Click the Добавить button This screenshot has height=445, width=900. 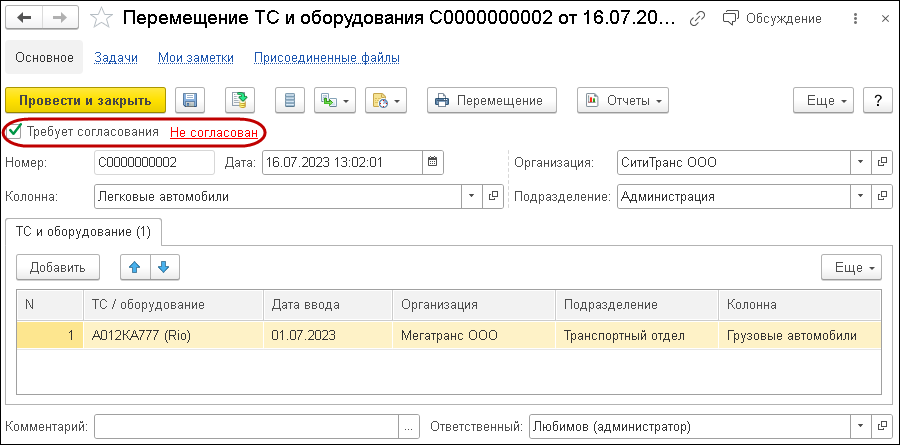coord(57,268)
